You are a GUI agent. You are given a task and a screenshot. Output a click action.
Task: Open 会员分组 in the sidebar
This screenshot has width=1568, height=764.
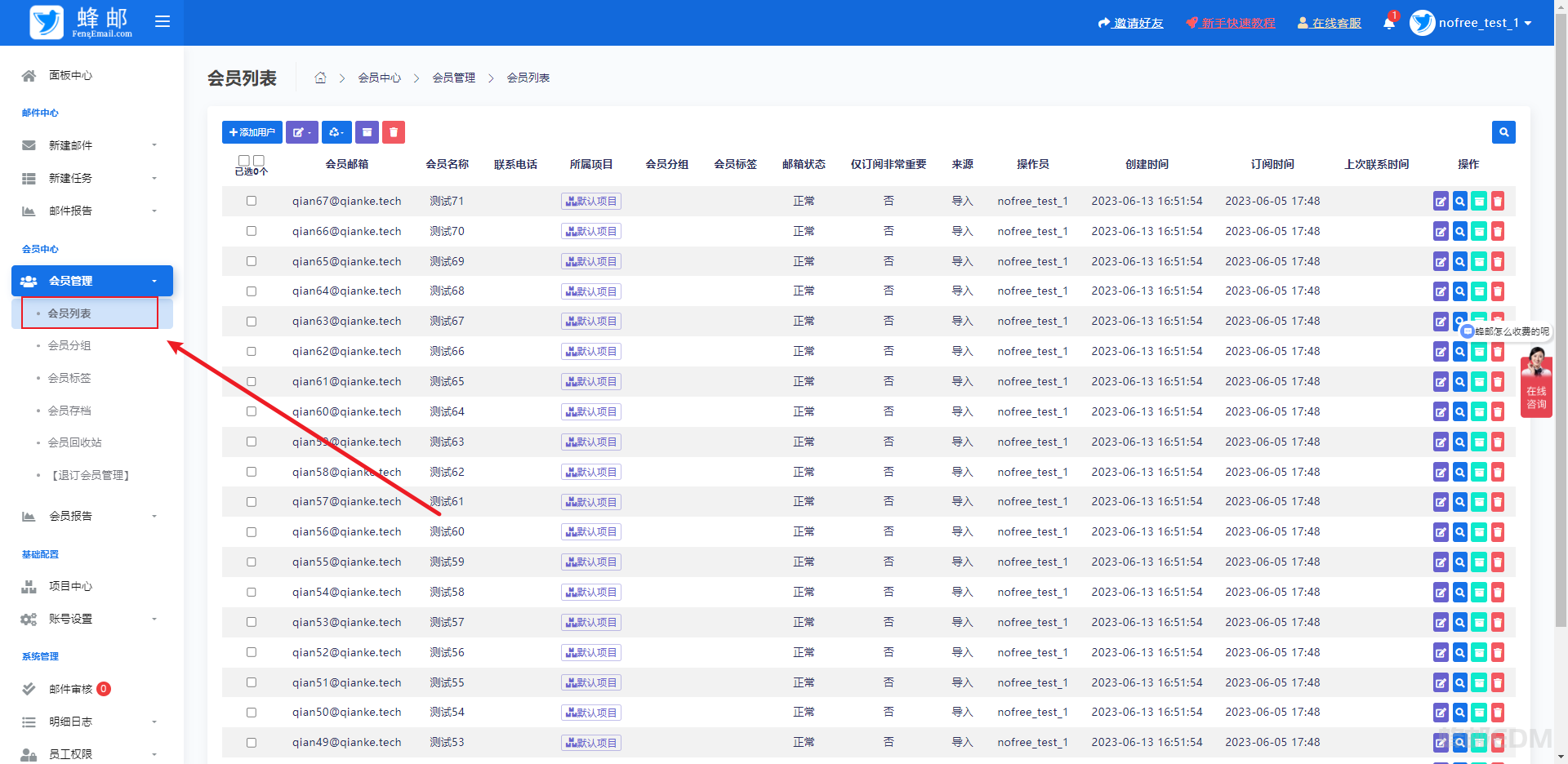tap(69, 345)
